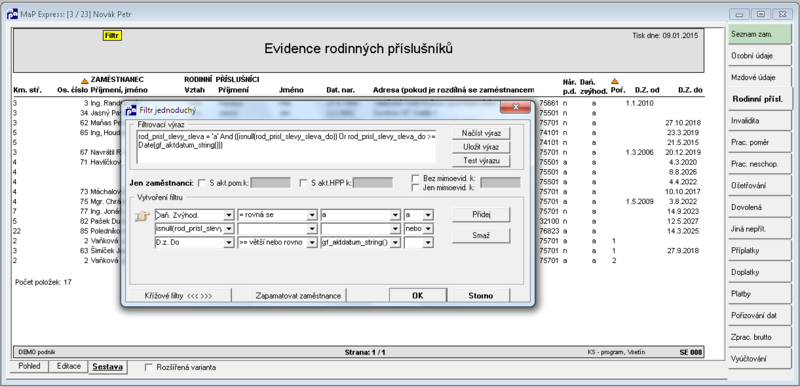800x387 pixels.
Task: Click the pointing hand row indicator icon
Action: pos(141,217)
